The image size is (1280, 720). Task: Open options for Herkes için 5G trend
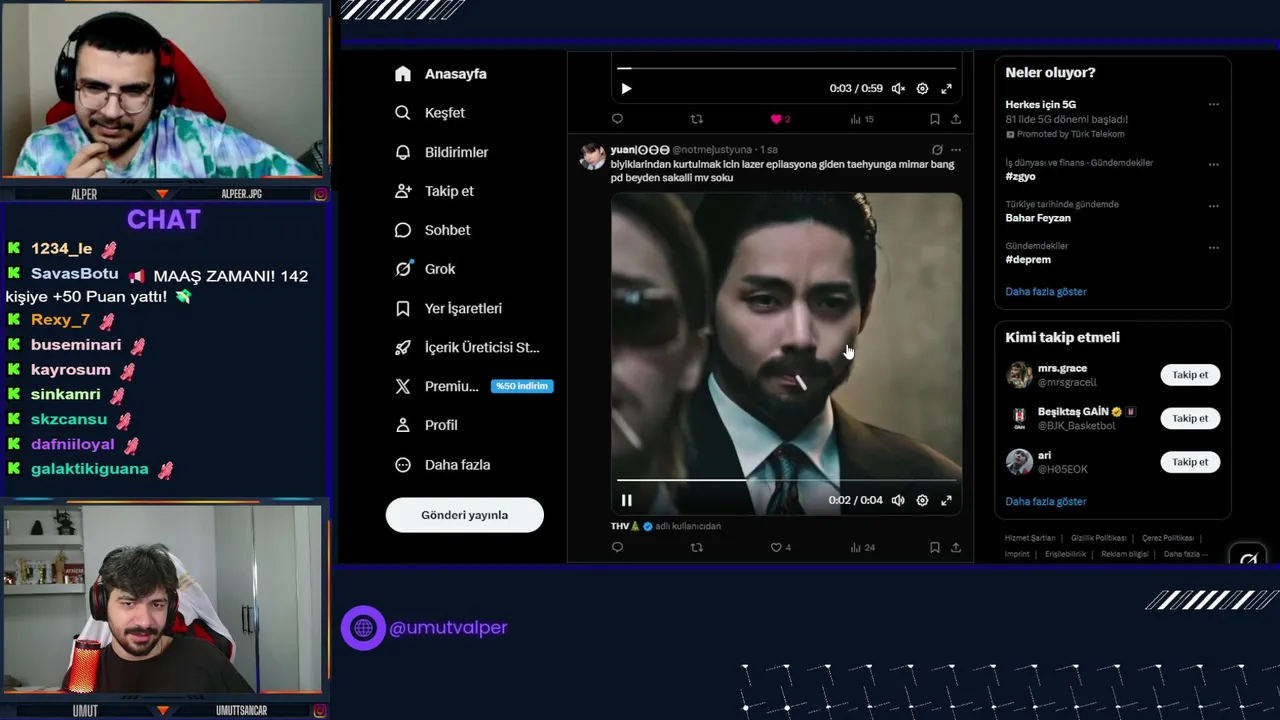coord(1213,104)
